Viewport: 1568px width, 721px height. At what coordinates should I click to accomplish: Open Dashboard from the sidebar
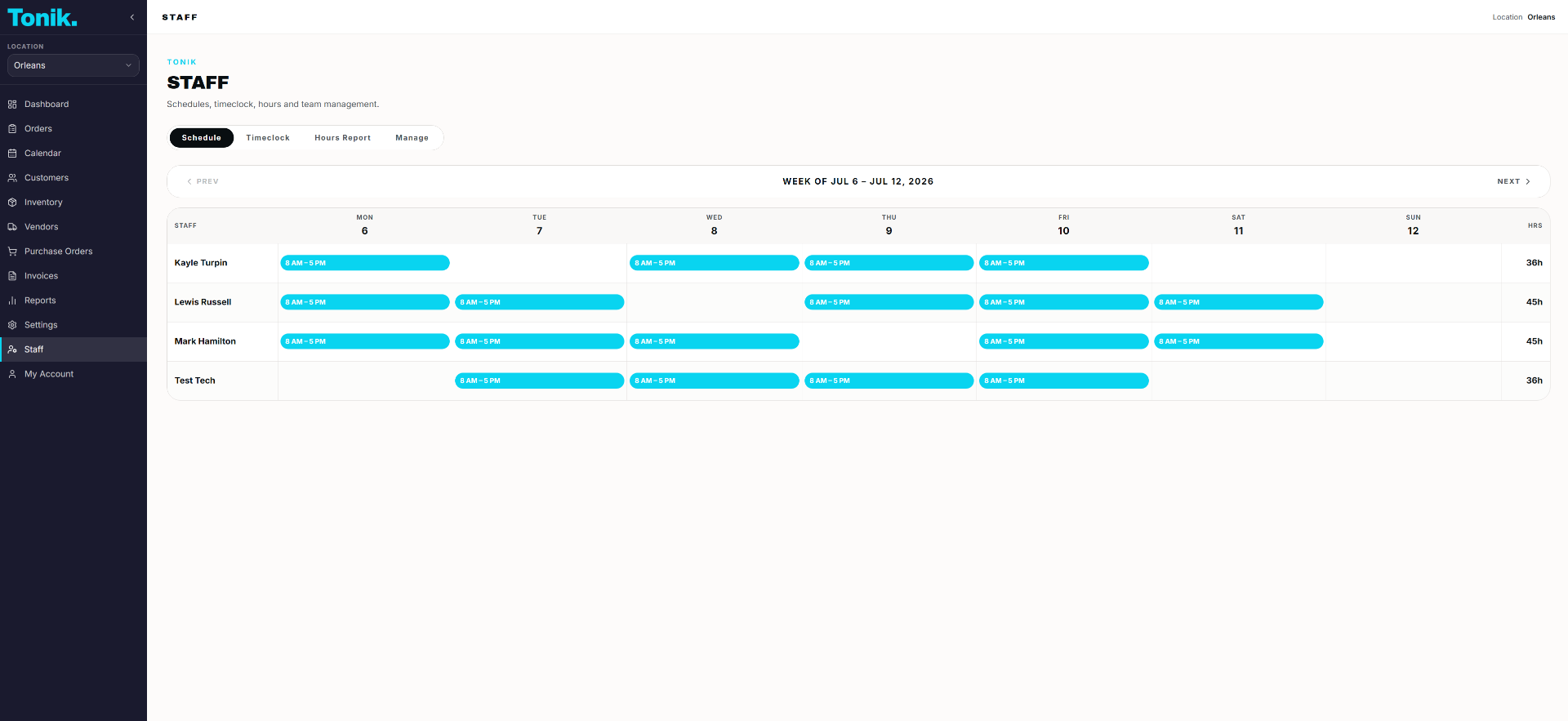coord(73,105)
